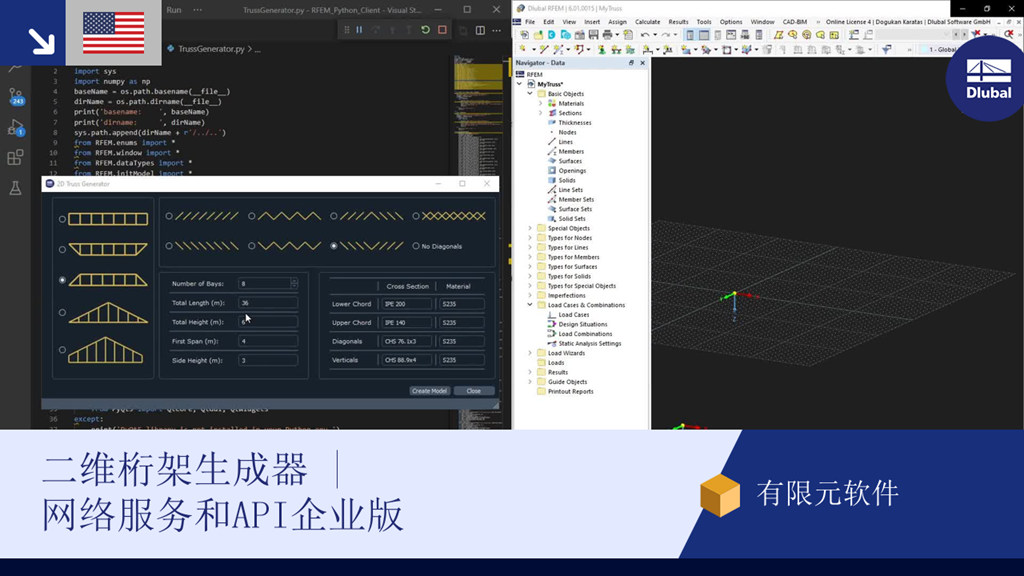The height and width of the screenshot is (576, 1024).
Task: Open the CAD-BIM menu in RFEM
Action: [795, 22]
